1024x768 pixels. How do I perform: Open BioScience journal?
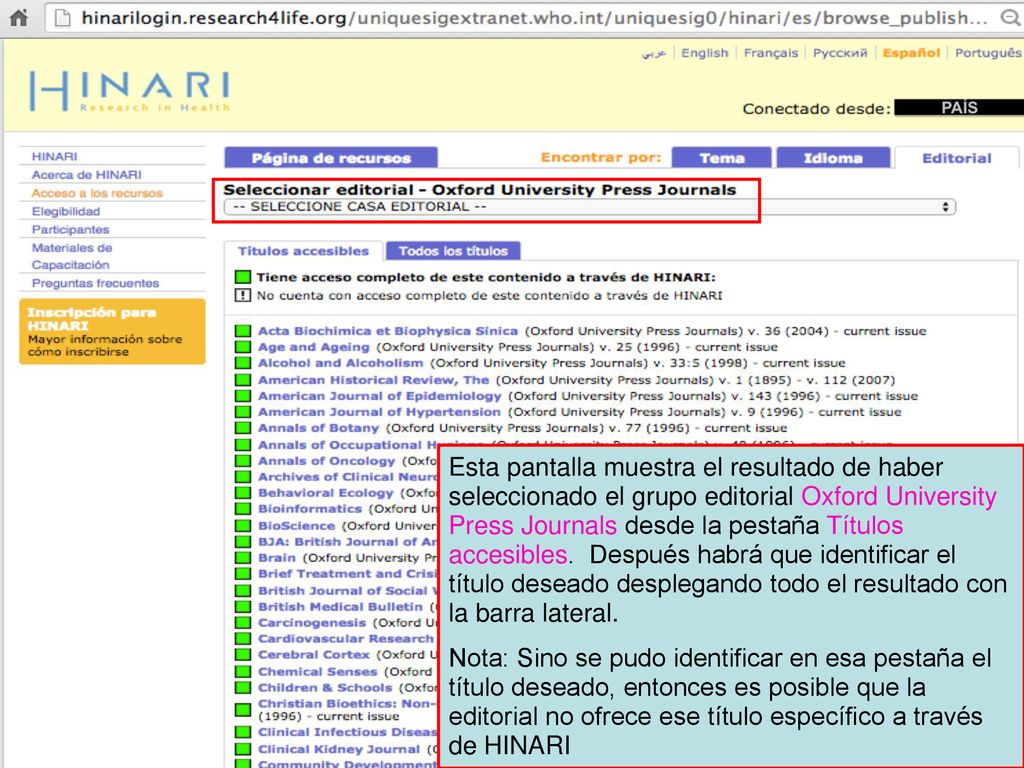pos(296,526)
